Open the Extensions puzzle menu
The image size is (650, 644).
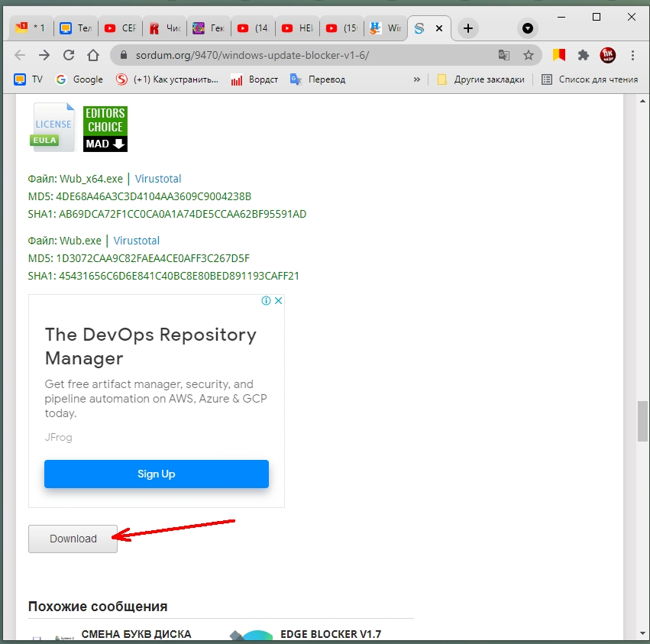pos(583,55)
